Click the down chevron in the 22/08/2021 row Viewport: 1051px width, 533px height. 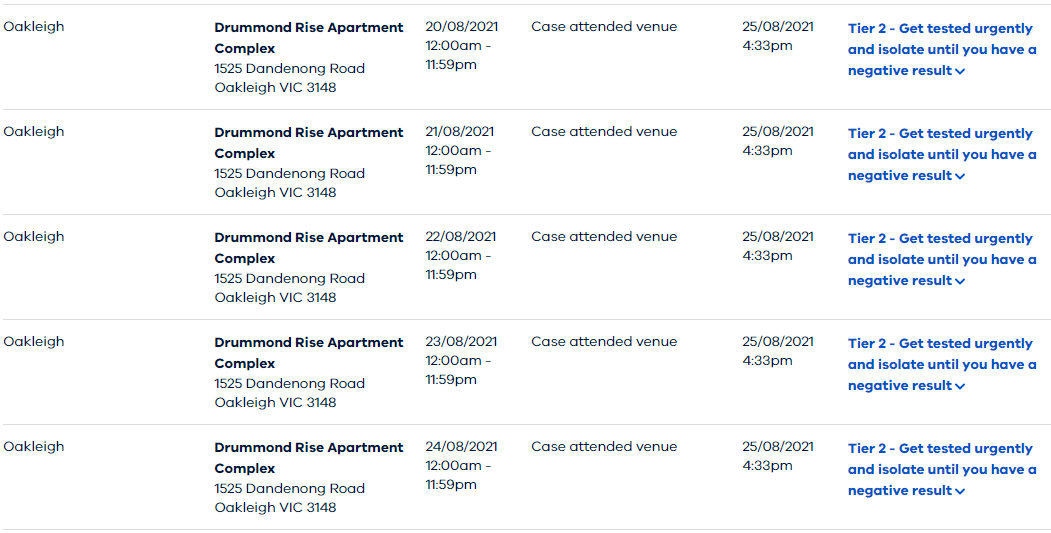pos(960,282)
